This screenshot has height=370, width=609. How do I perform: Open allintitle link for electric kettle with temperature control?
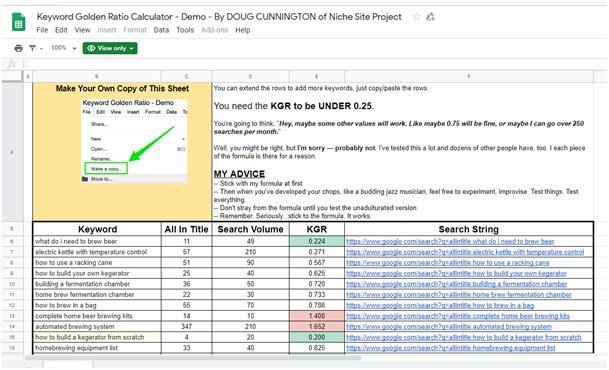pos(465,252)
